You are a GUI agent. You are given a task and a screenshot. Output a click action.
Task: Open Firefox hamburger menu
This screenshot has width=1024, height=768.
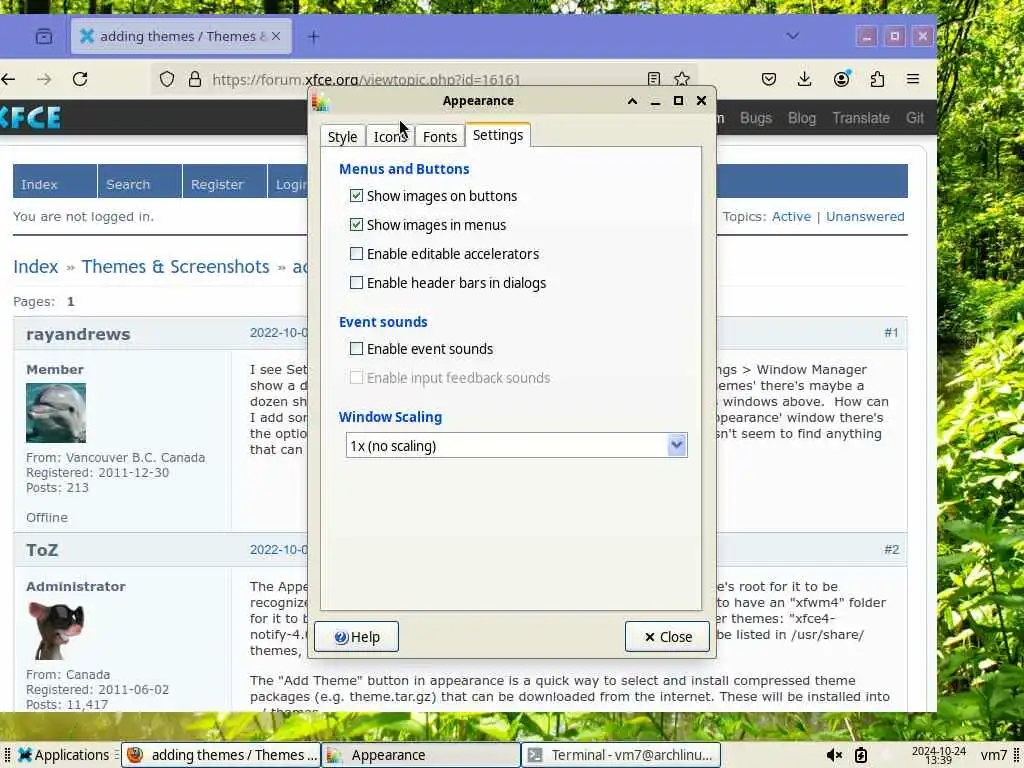point(913,79)
